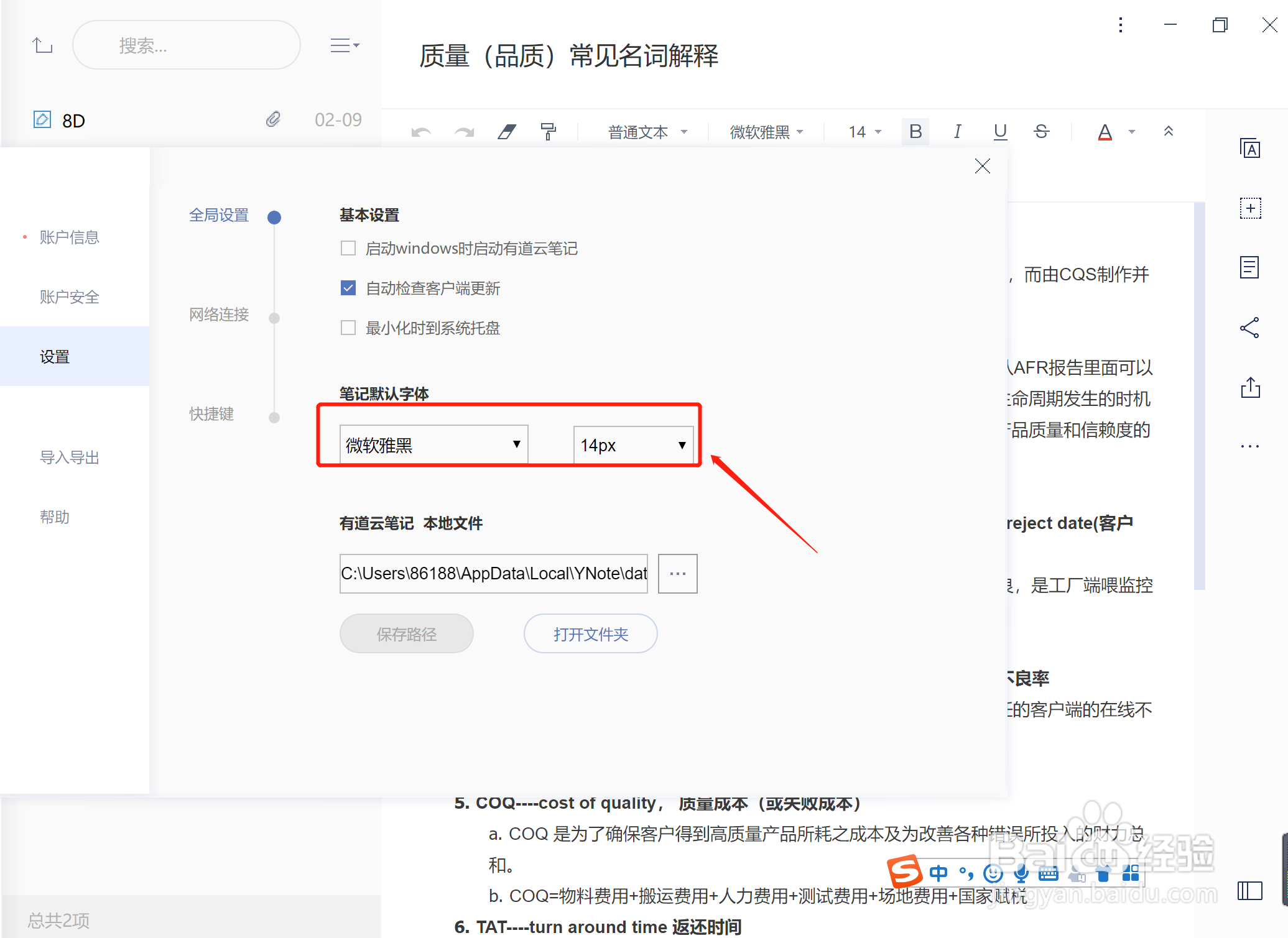1288x938 pixels.
Task: Click the local file path input field
Action: point(493,573)
